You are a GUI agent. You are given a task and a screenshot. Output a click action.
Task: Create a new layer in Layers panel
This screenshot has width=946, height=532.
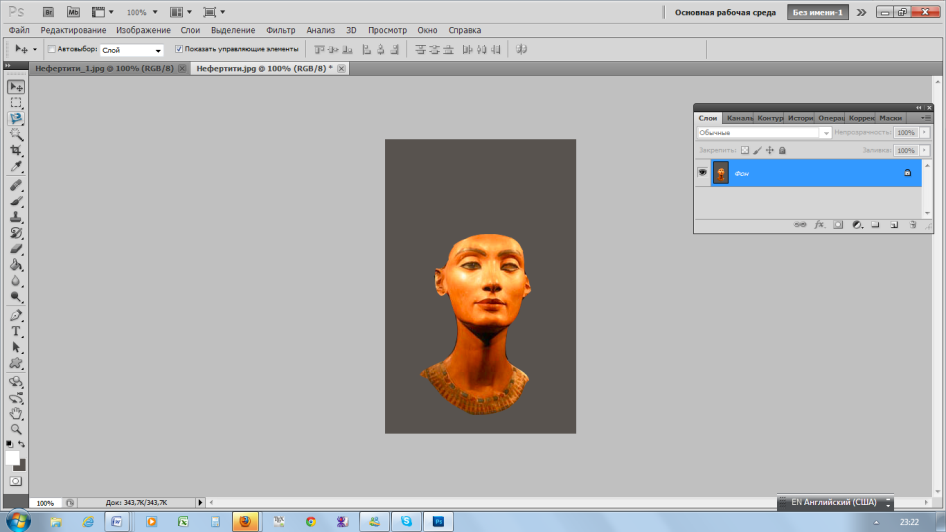click(x=894, y=225)
